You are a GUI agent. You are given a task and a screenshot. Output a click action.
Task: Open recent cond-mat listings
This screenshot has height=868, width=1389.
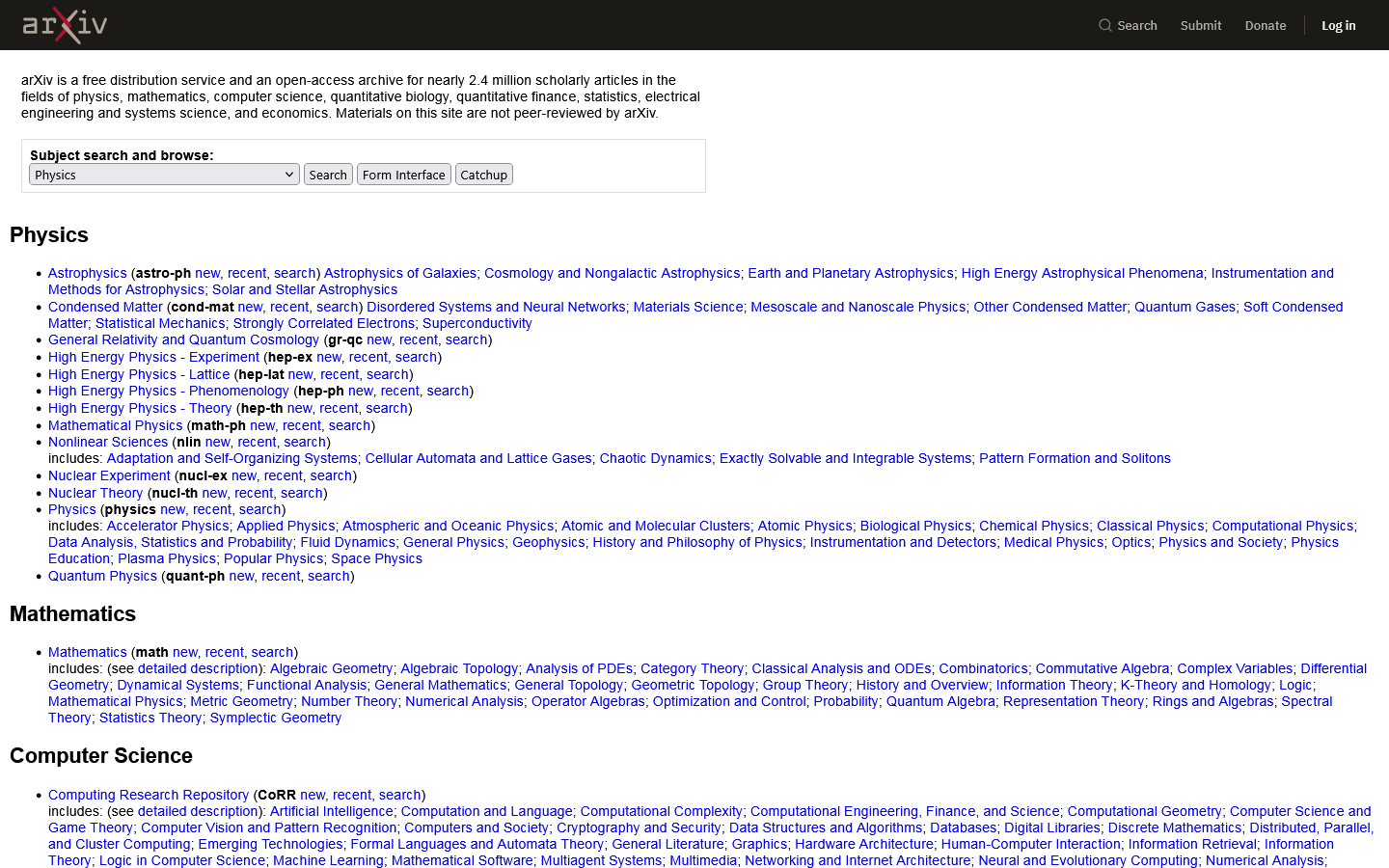pos(289,307)
